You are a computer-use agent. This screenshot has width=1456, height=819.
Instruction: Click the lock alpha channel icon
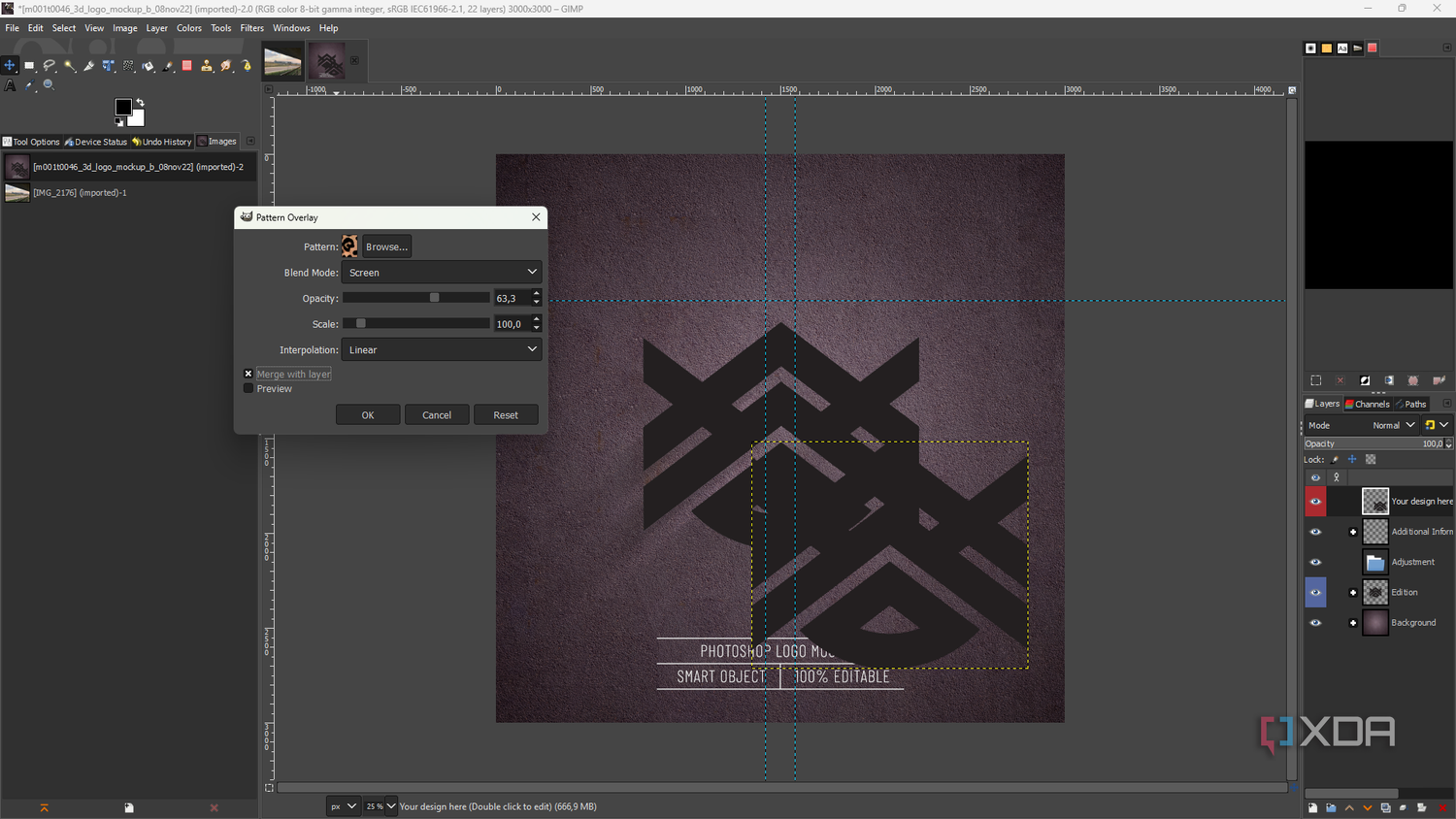[x=1371, y=460]
